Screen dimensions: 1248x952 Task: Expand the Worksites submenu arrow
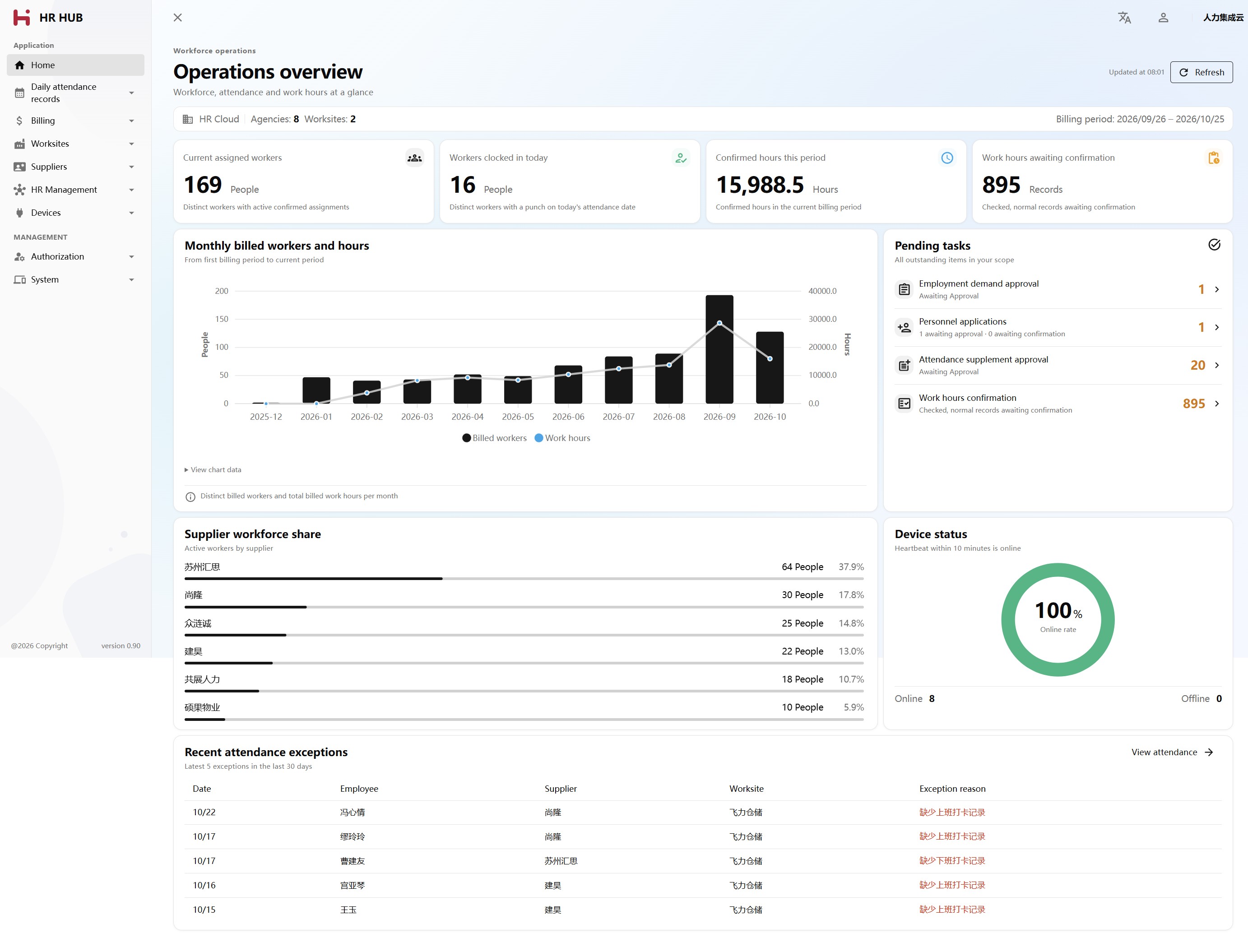click(x=131, y=144)
